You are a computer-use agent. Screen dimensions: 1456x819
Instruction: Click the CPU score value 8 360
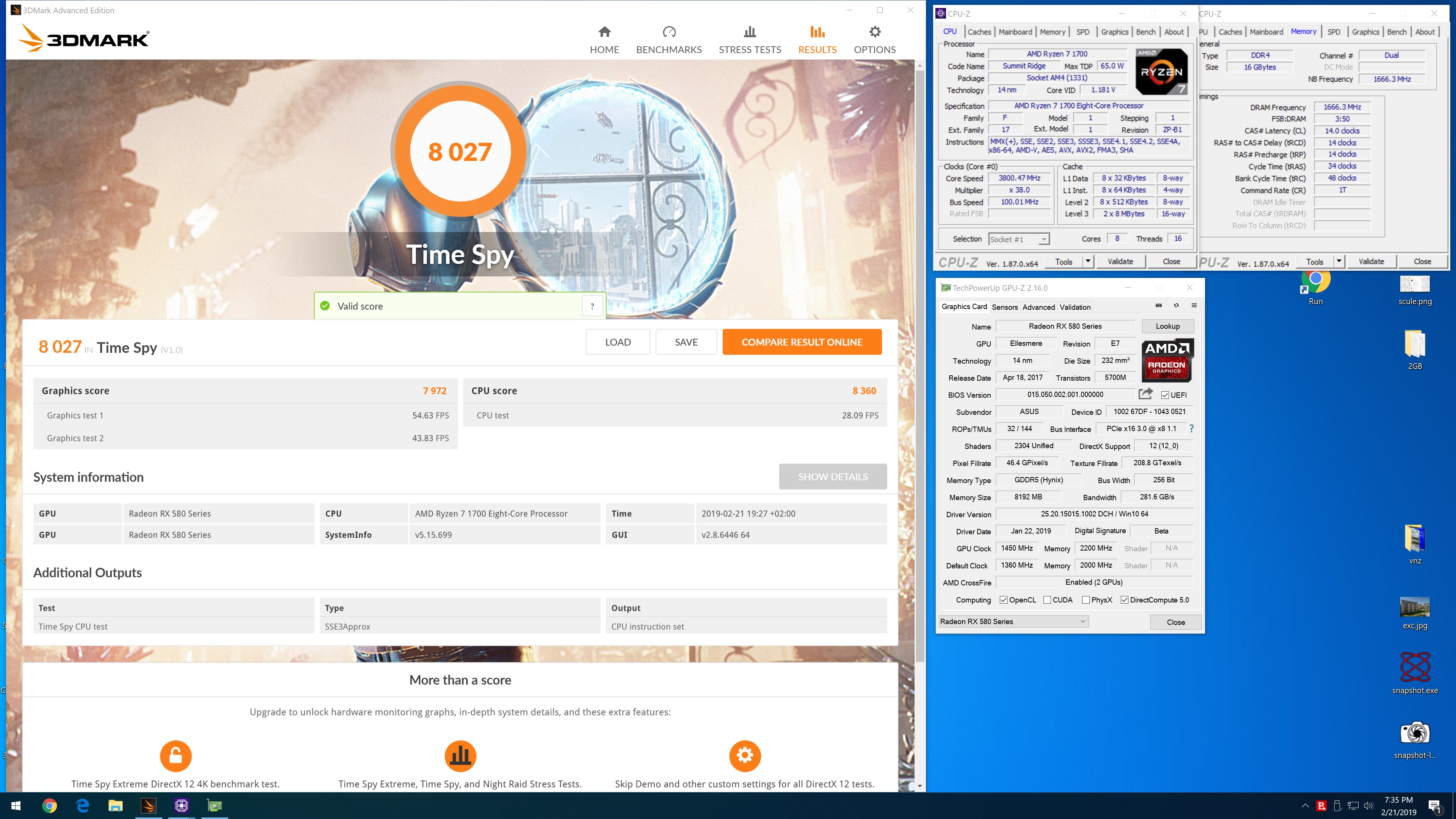[864, 391]
